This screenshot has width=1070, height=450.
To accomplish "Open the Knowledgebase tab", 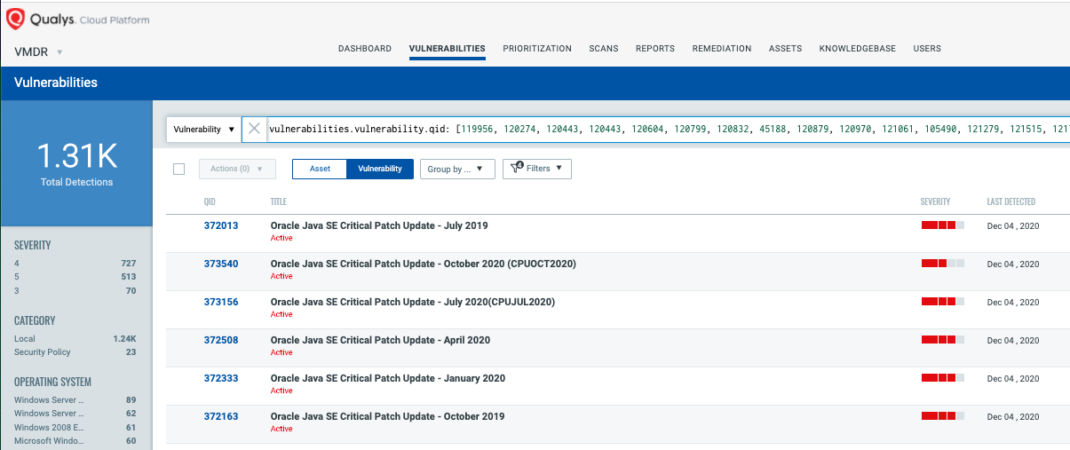I will (857, 48).
